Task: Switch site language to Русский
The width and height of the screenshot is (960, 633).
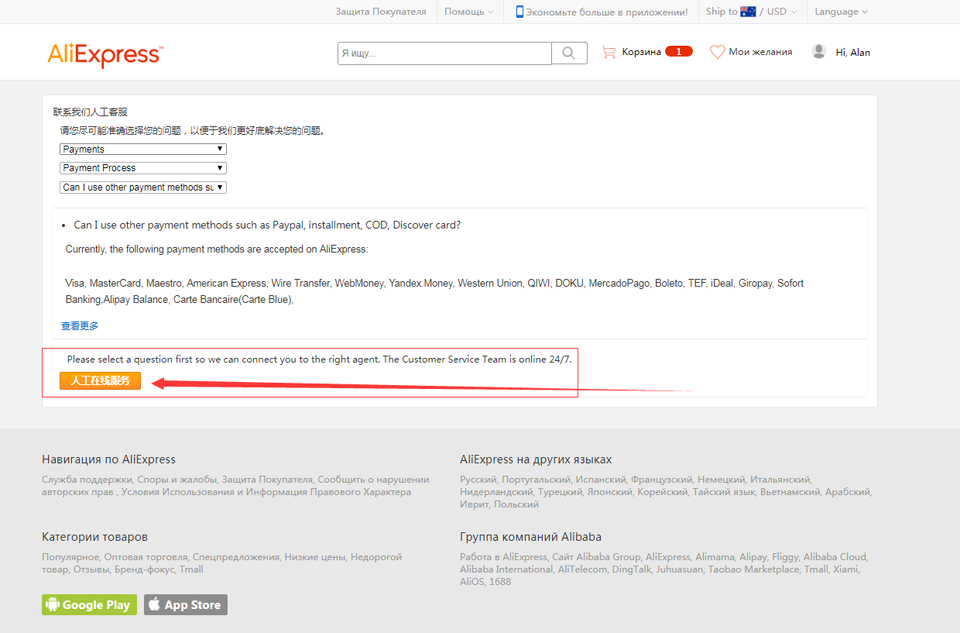Action: click(x=478, y=479)
